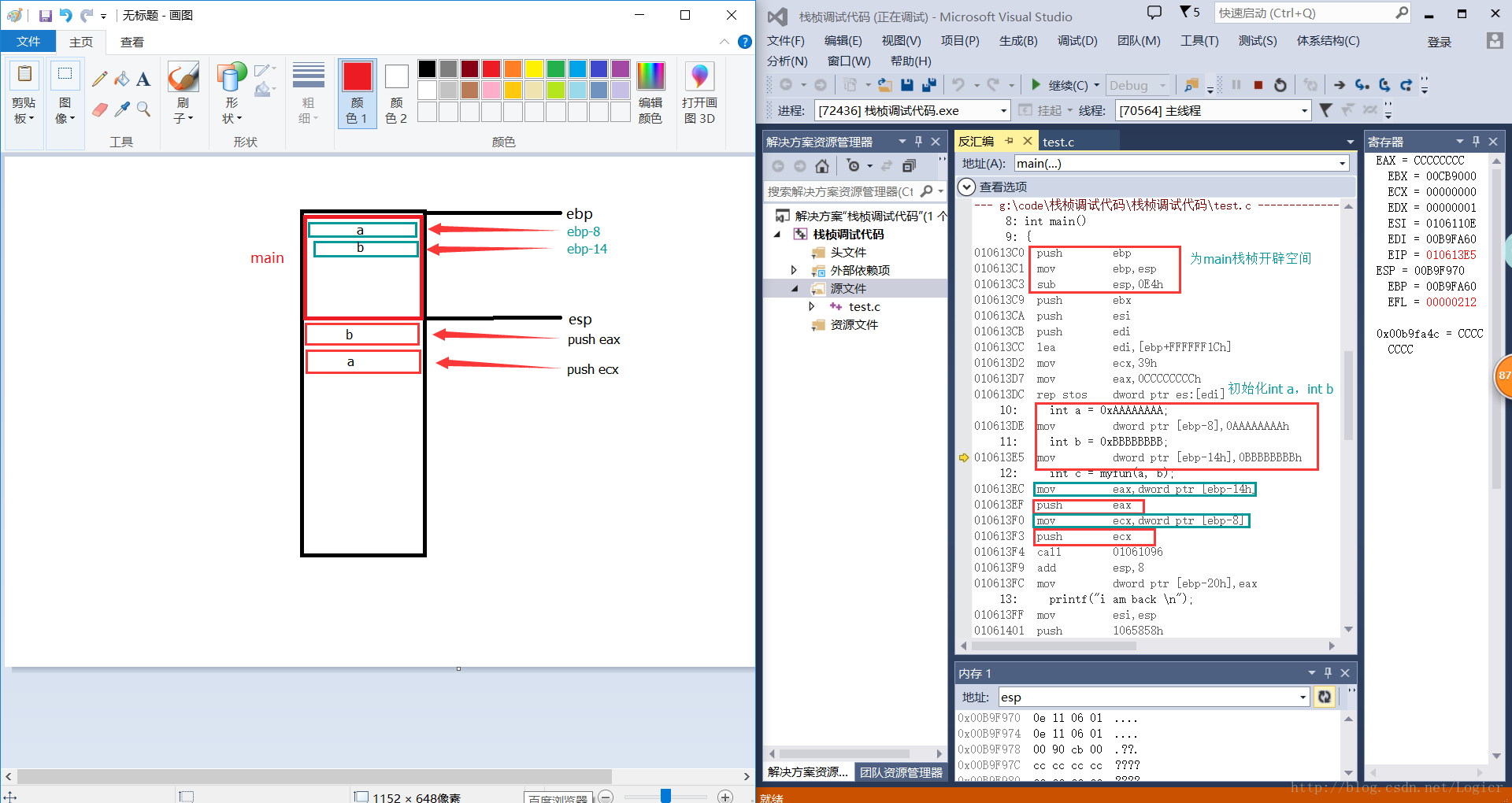Click the thread filter funnel icon

[1326, 110]
